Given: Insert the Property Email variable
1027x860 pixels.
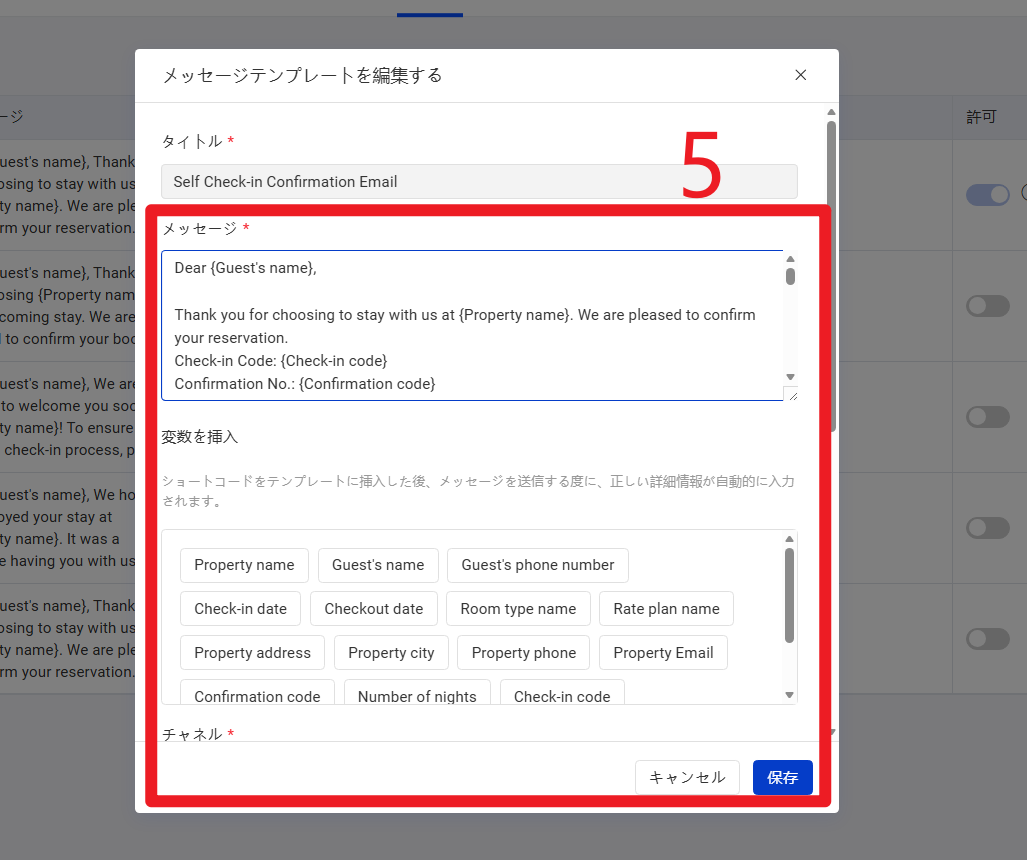Looking at the screenshot, I should (x=663, y=653).
